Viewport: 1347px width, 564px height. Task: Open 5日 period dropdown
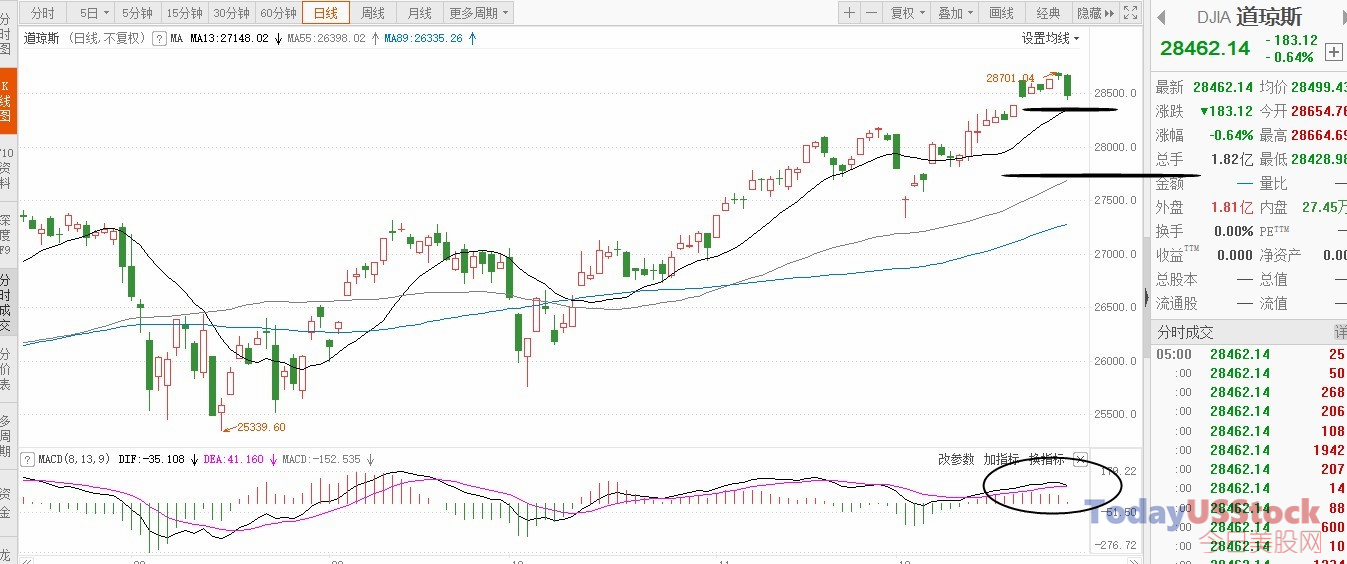click(93, 13)
